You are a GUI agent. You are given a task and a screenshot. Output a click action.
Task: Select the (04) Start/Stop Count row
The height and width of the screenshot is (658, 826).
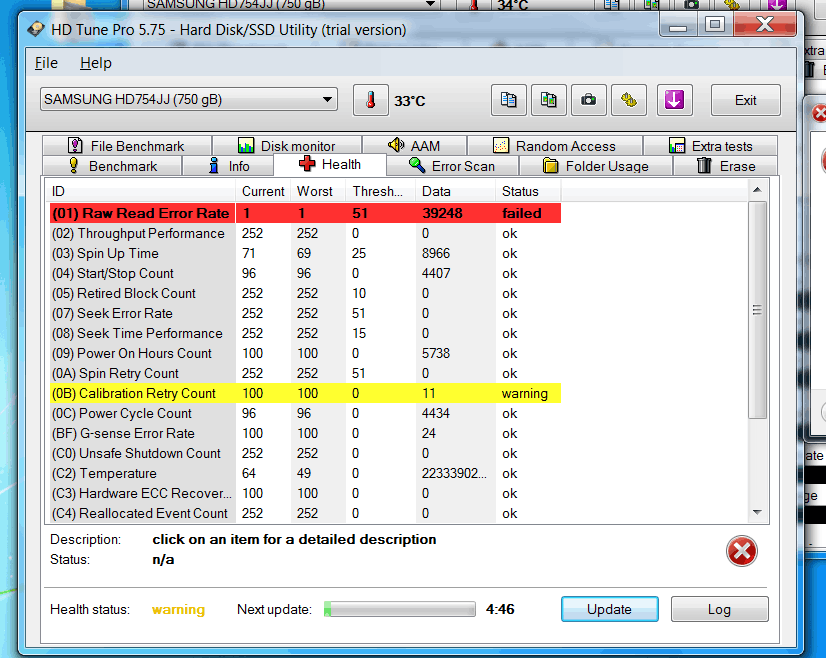tap(305, 273)
